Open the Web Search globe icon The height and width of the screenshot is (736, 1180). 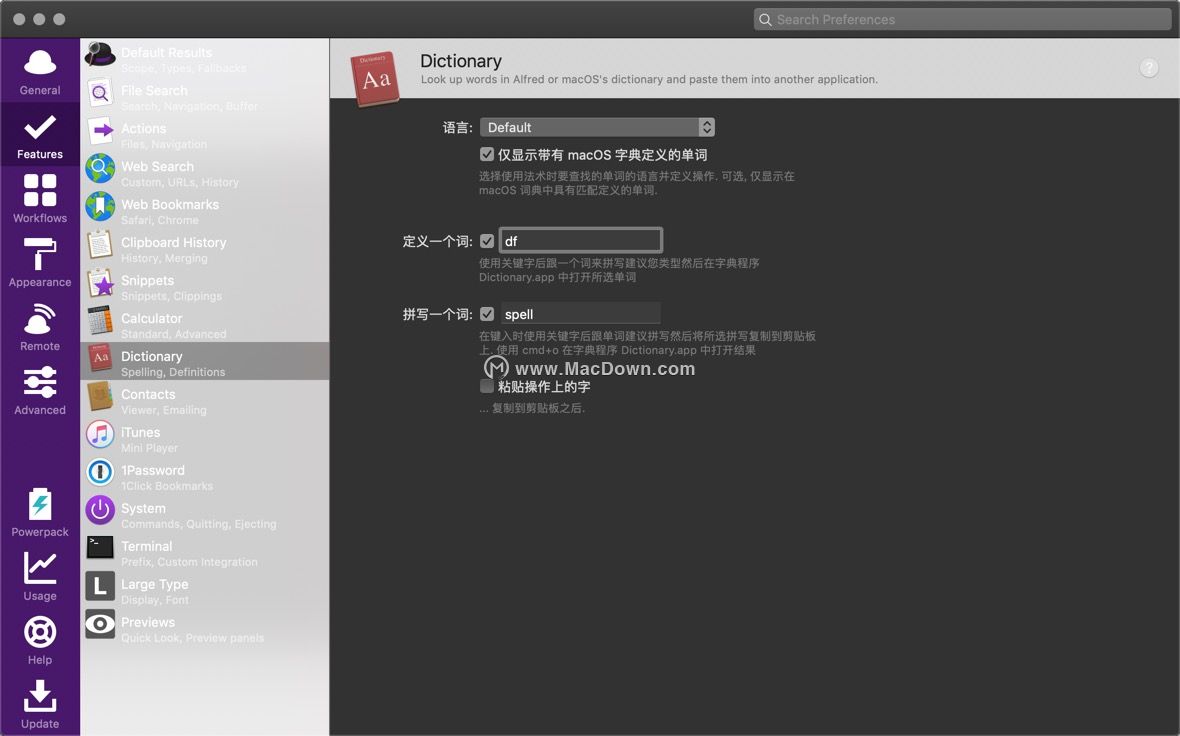tap(99, 169)
